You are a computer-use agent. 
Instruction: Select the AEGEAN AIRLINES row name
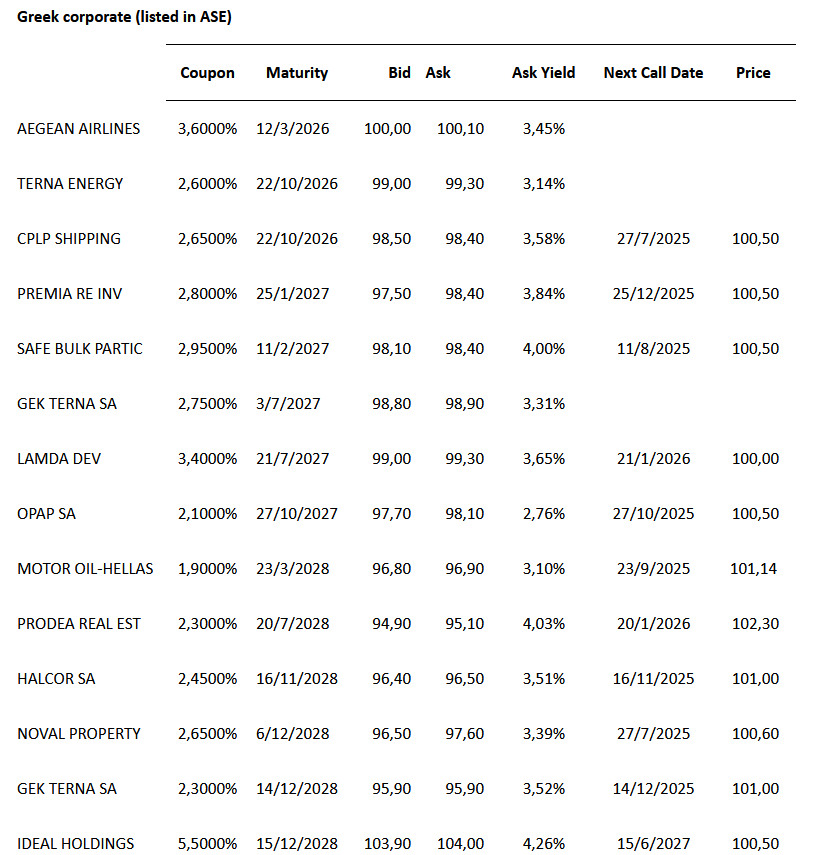pos(79,129)
